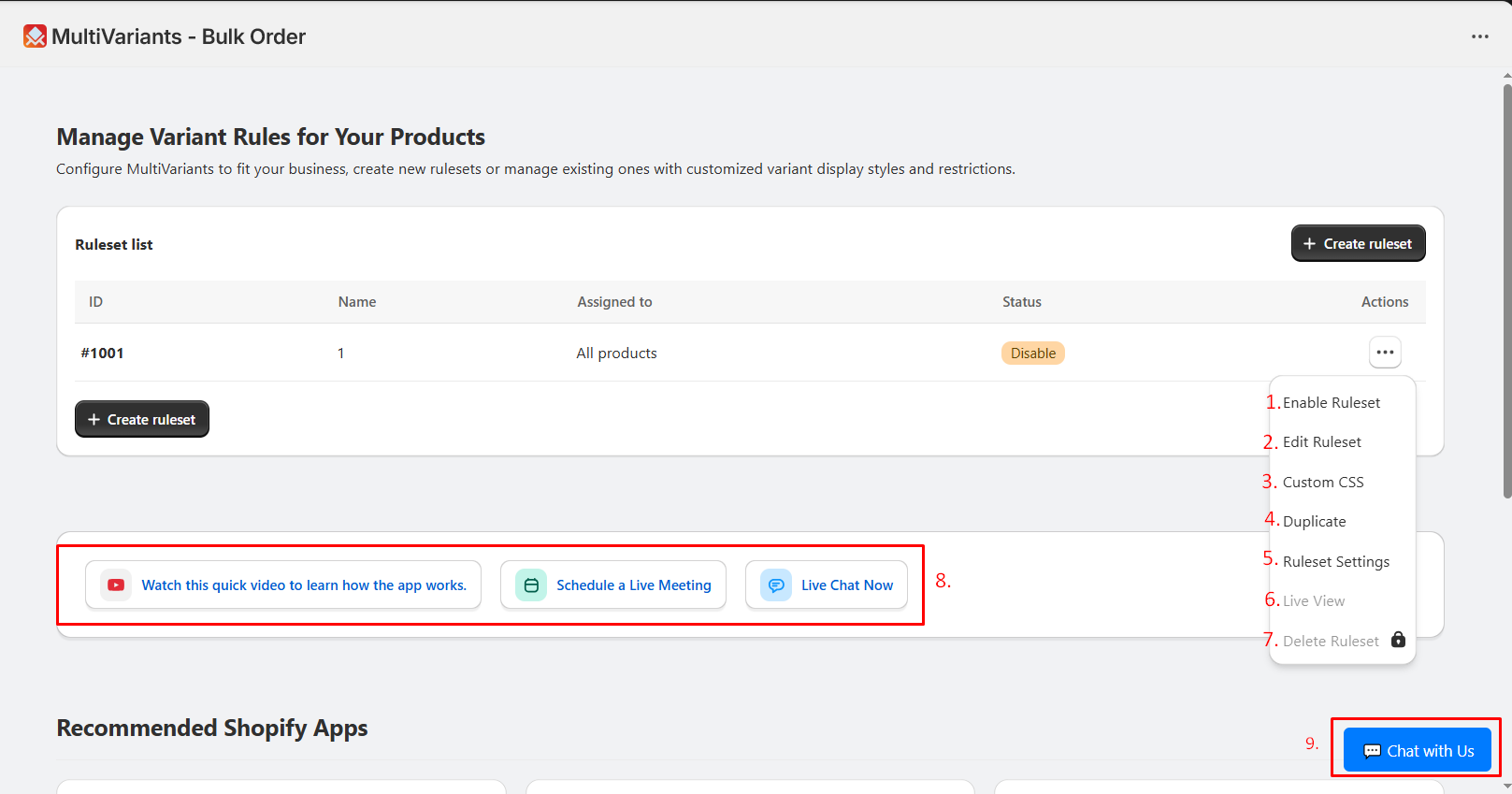The image size is (1512, 794).
Task: Click the speech bubble icon in Chat with Us
Action: pyautogui.click(x=1373, y=751)
